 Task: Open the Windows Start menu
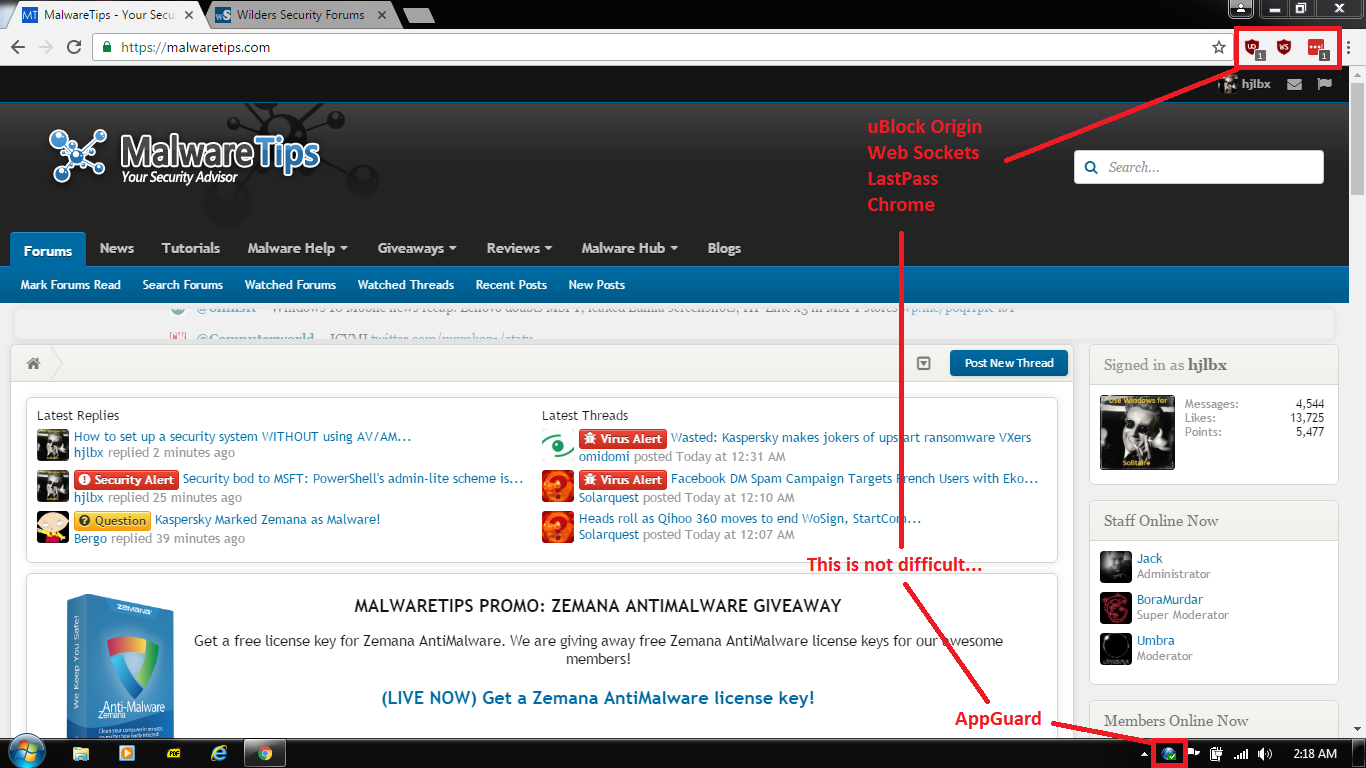(26, 752)
